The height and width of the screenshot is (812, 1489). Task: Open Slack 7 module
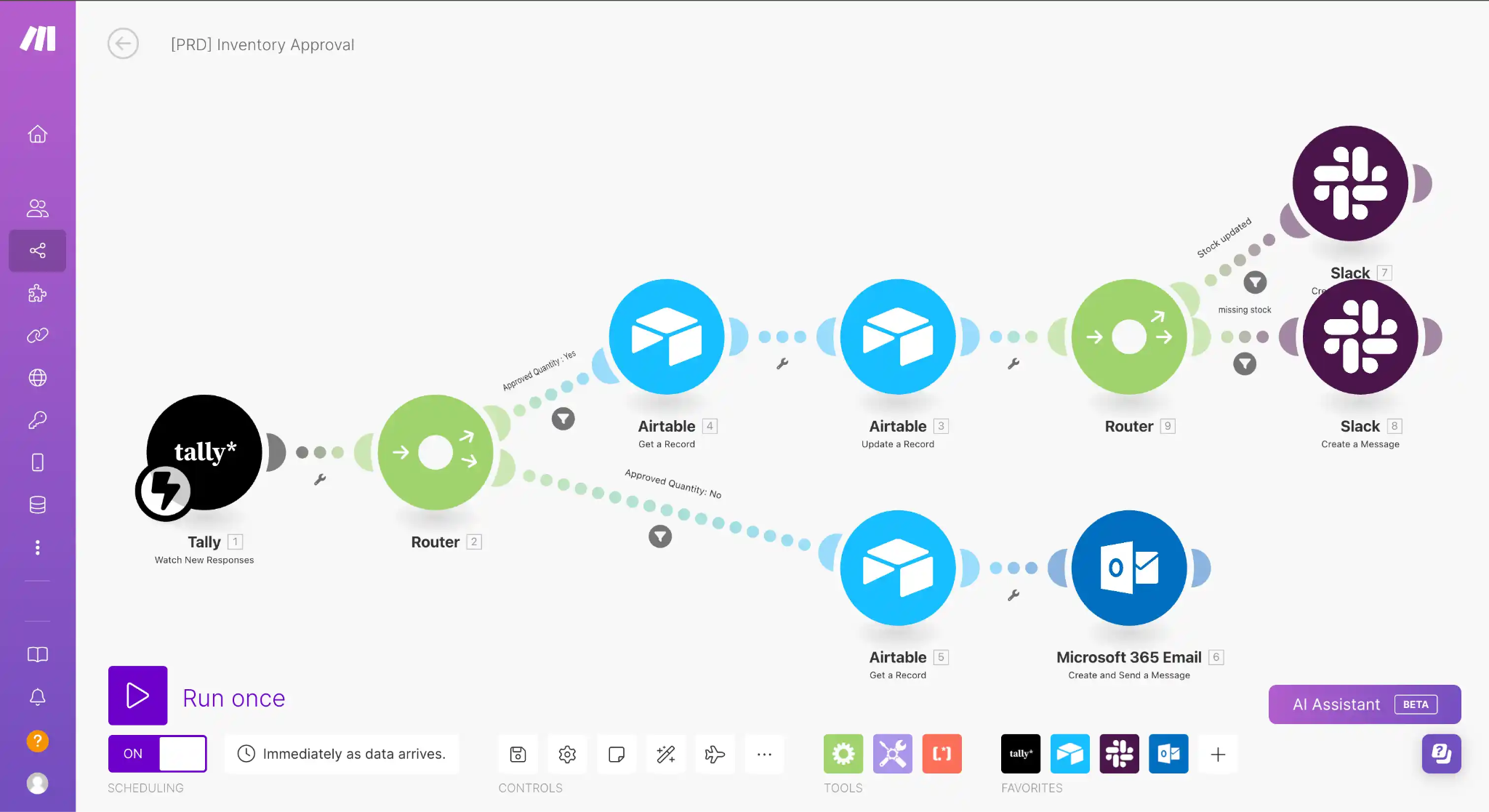[x=1351, y=183]
